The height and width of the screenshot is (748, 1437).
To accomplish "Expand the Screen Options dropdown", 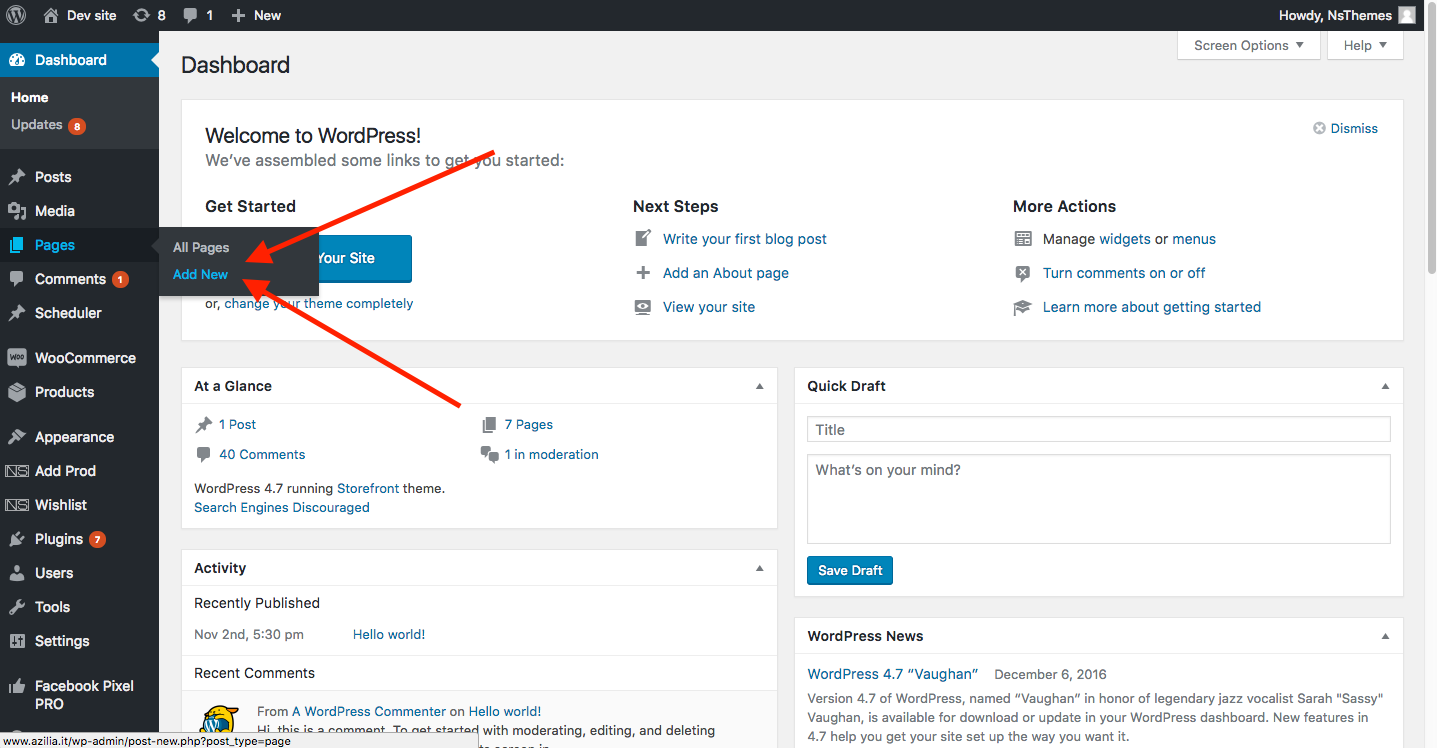I will pyautogui.click(x=1249, y=45).
